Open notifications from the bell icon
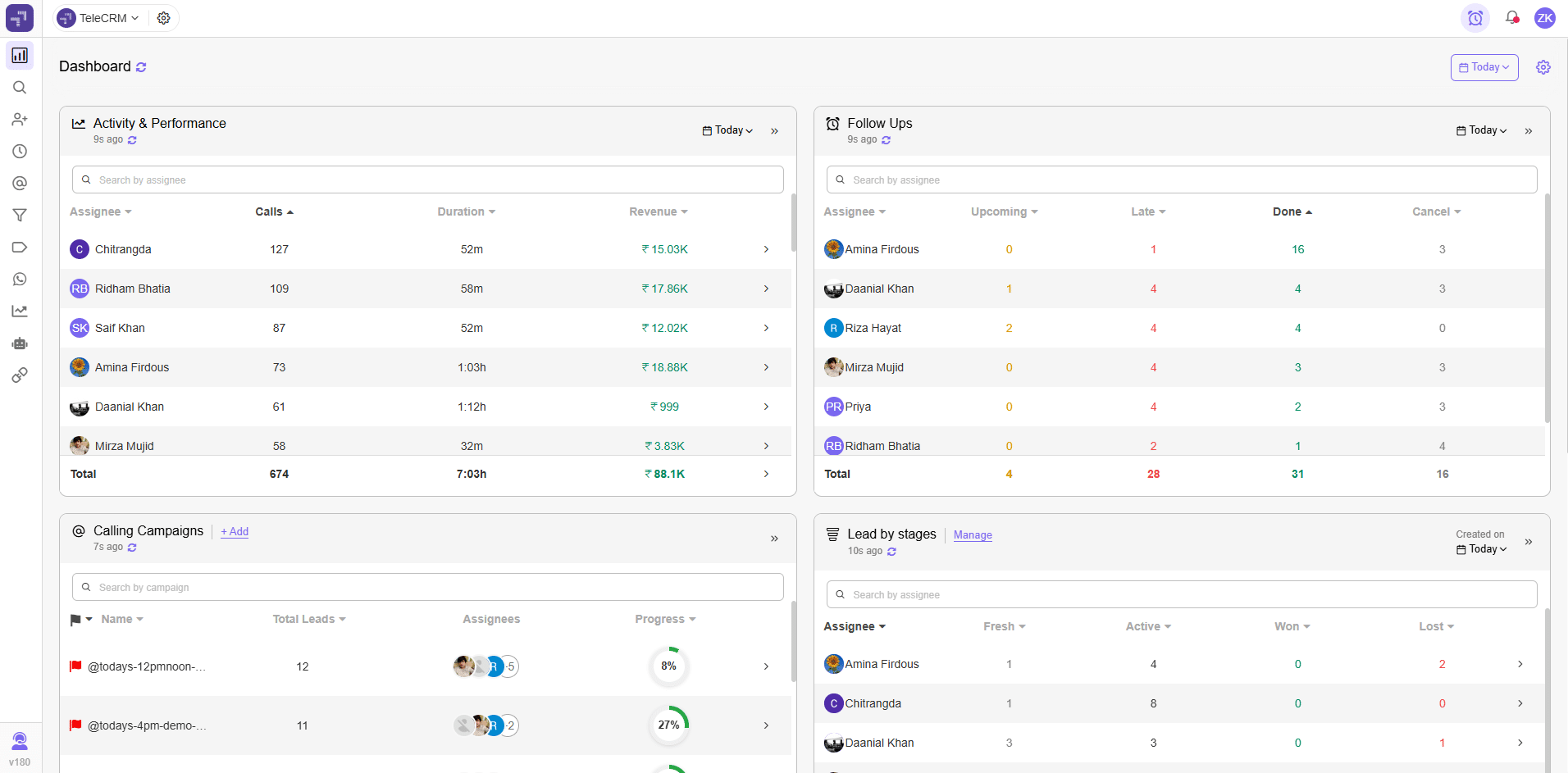The image size is (1568, 773). pos(1511,17)
